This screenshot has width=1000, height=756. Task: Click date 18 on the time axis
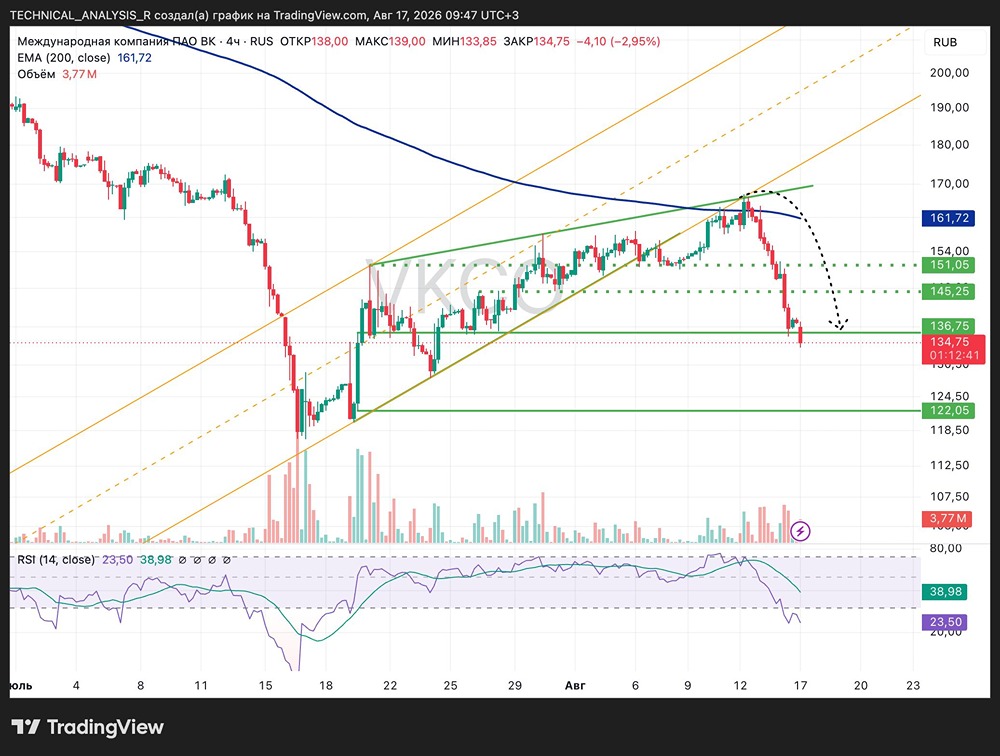[x=326, y=685]
